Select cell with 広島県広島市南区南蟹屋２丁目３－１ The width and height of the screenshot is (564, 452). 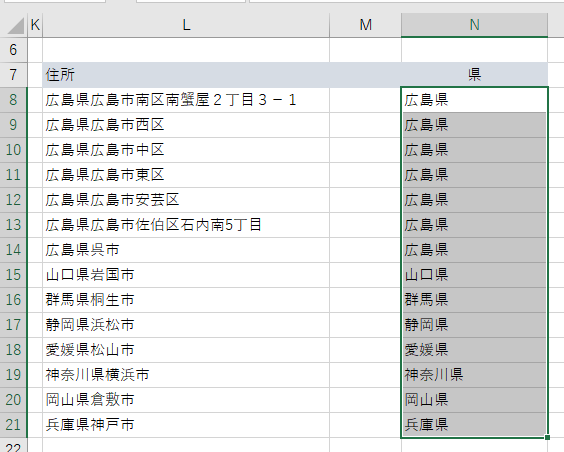pyautogui.click(x=186, y=100)
